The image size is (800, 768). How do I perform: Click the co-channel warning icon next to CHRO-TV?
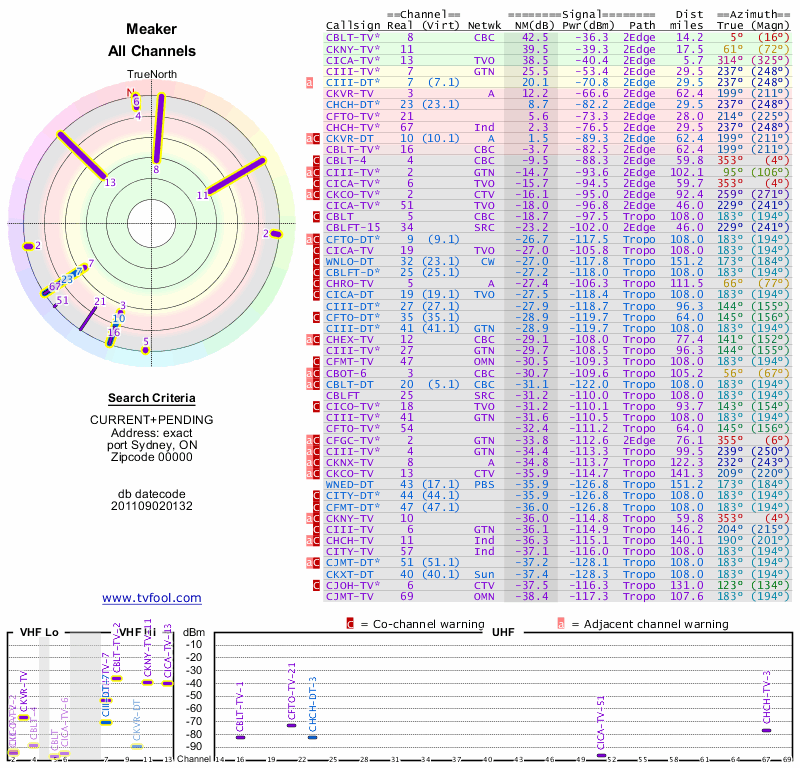[317, 283]
